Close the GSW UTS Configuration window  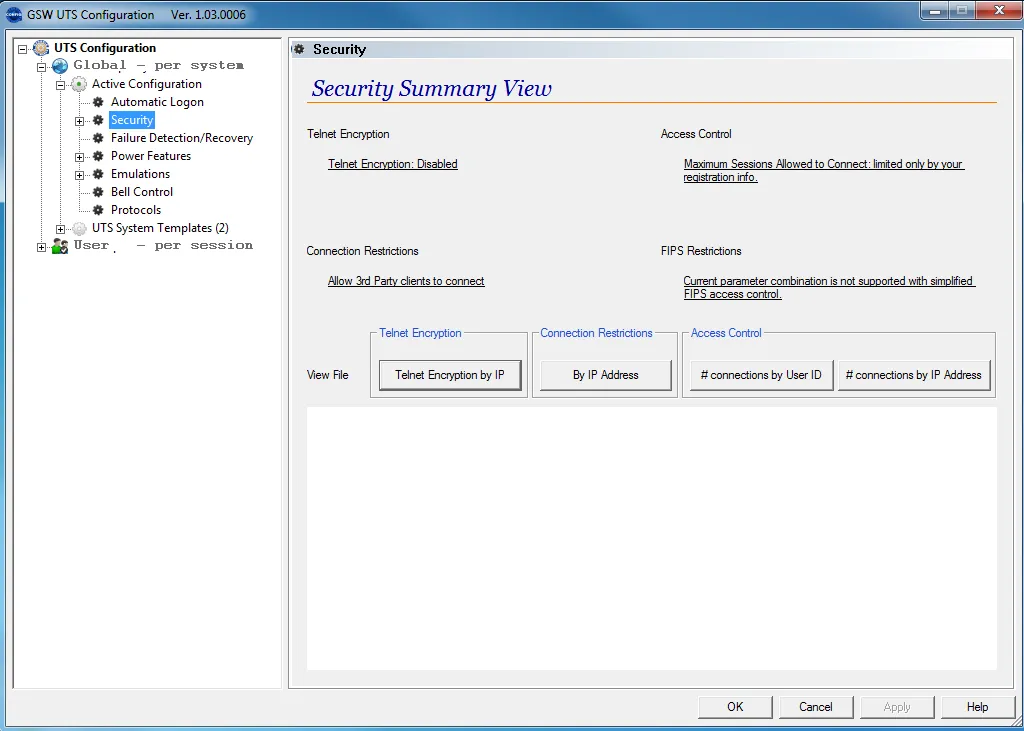click(x=999, y=10)
